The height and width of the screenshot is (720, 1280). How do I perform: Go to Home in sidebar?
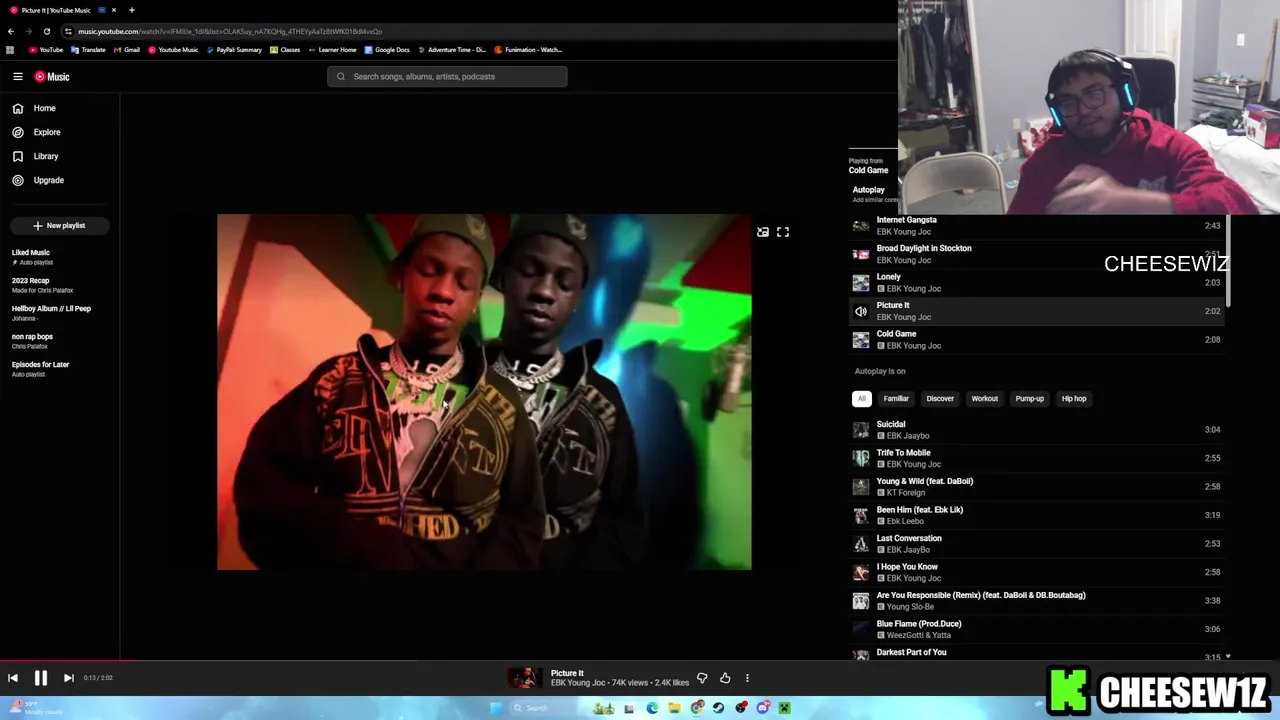tap(44, 108)
